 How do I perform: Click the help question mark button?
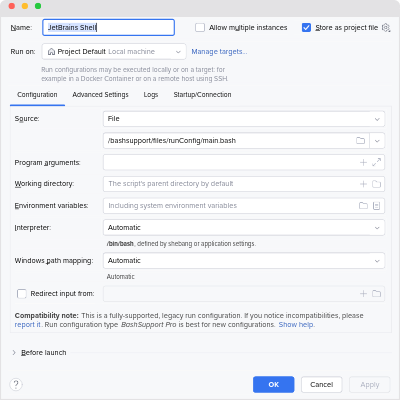click(16, 384)
